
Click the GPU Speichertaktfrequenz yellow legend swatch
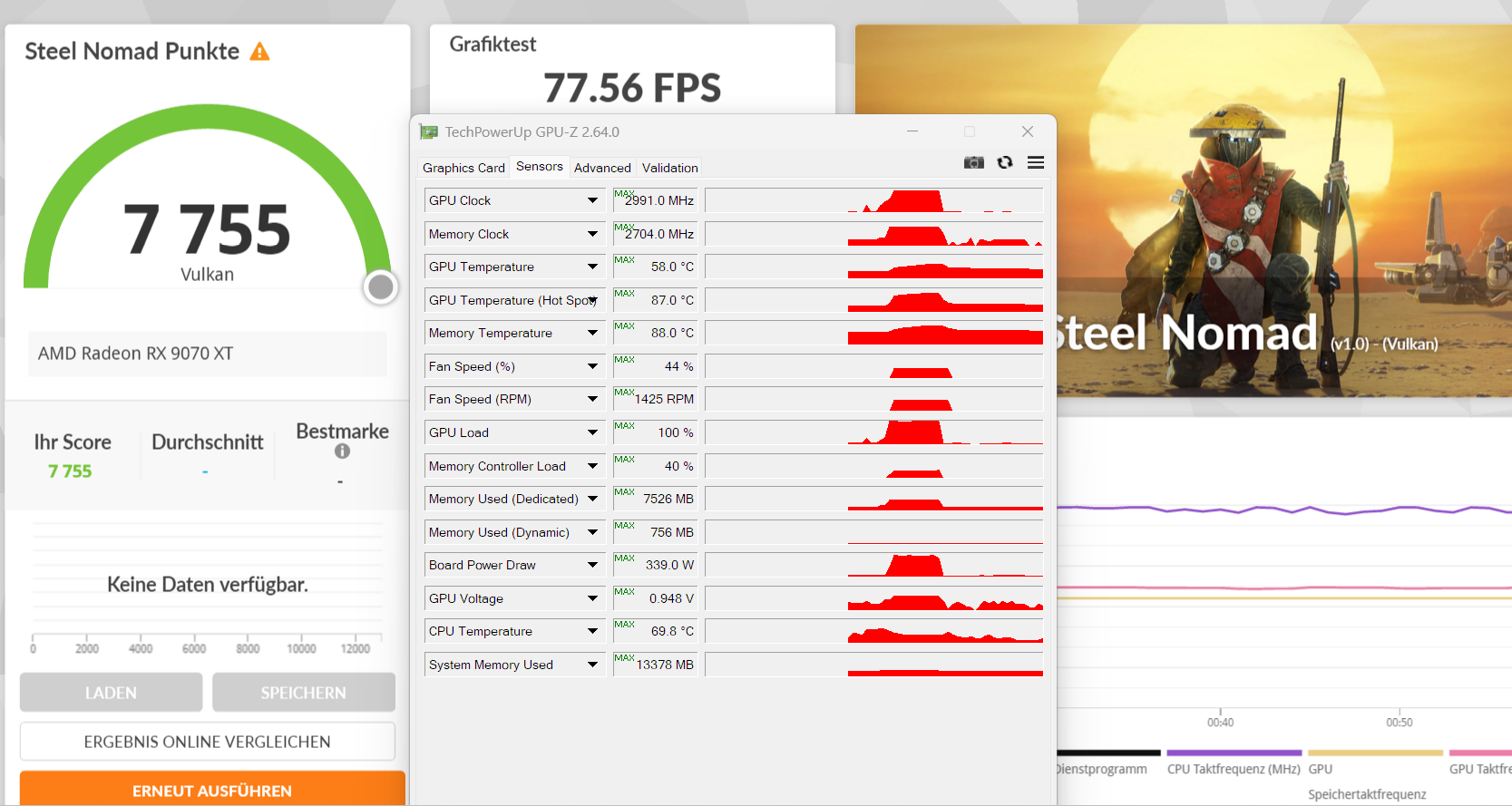click(x=1375, y=753)
